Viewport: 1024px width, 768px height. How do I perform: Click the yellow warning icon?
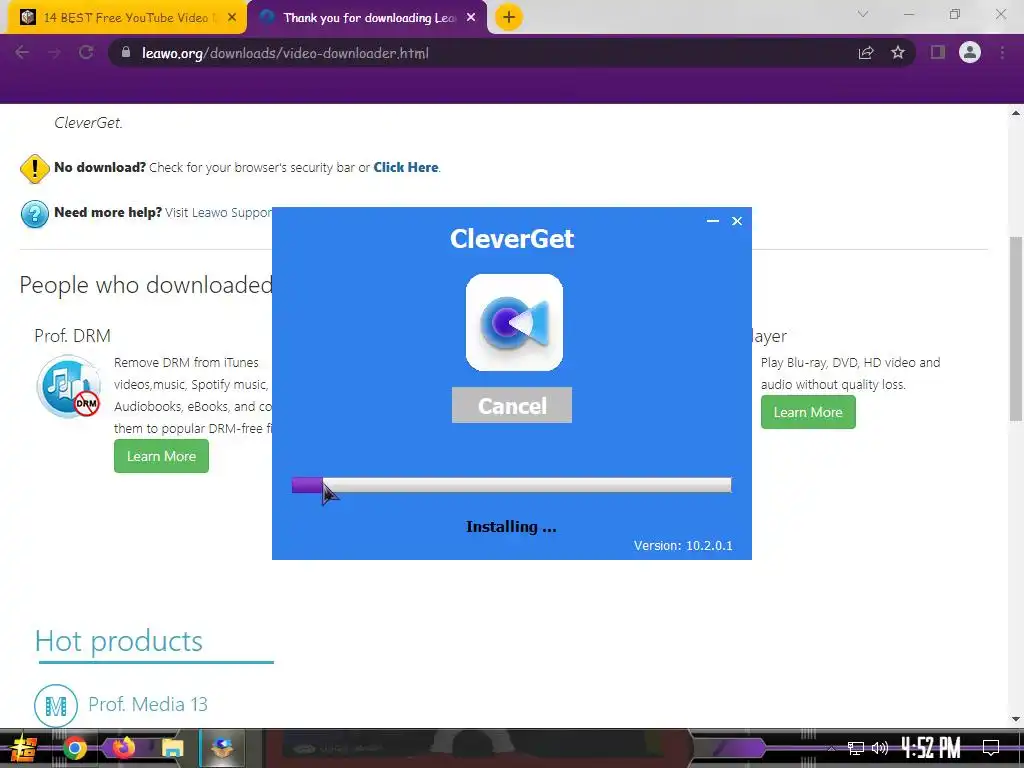pyautogui.click(x=35, y=168)
